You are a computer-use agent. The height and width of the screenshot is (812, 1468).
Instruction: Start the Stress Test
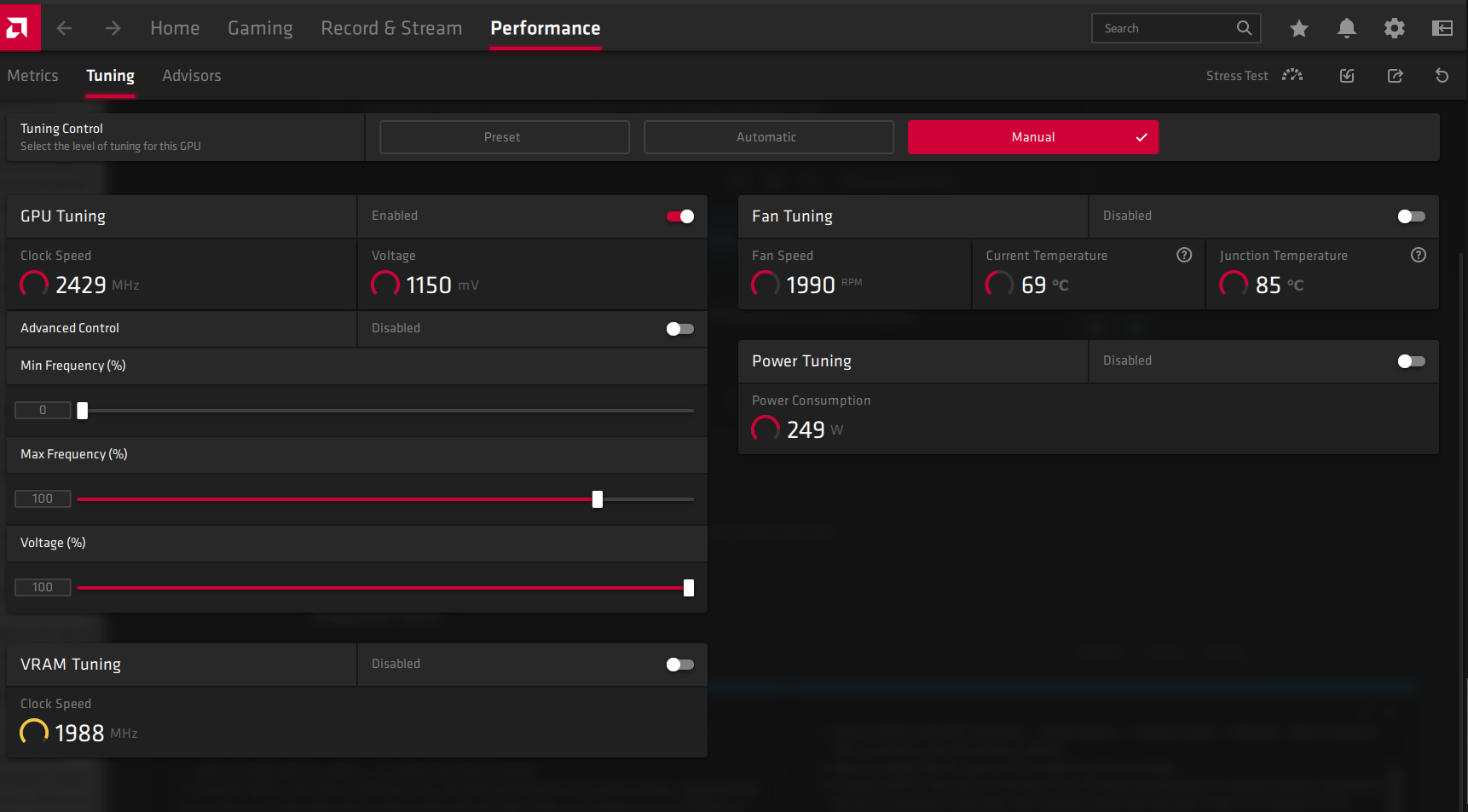[1253, 76]
